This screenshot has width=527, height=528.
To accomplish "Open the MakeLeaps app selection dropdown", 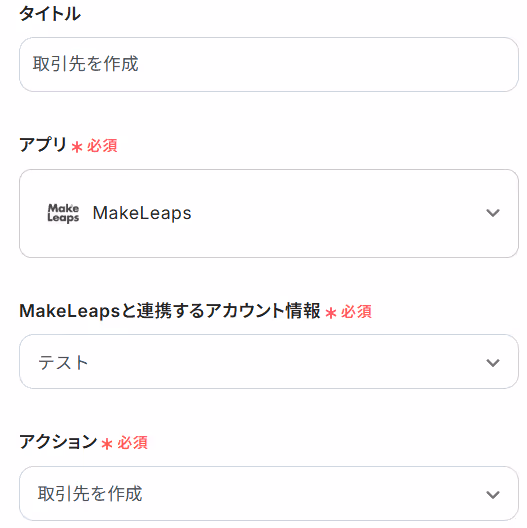I will pyautogui.click(x=269, y=213).
